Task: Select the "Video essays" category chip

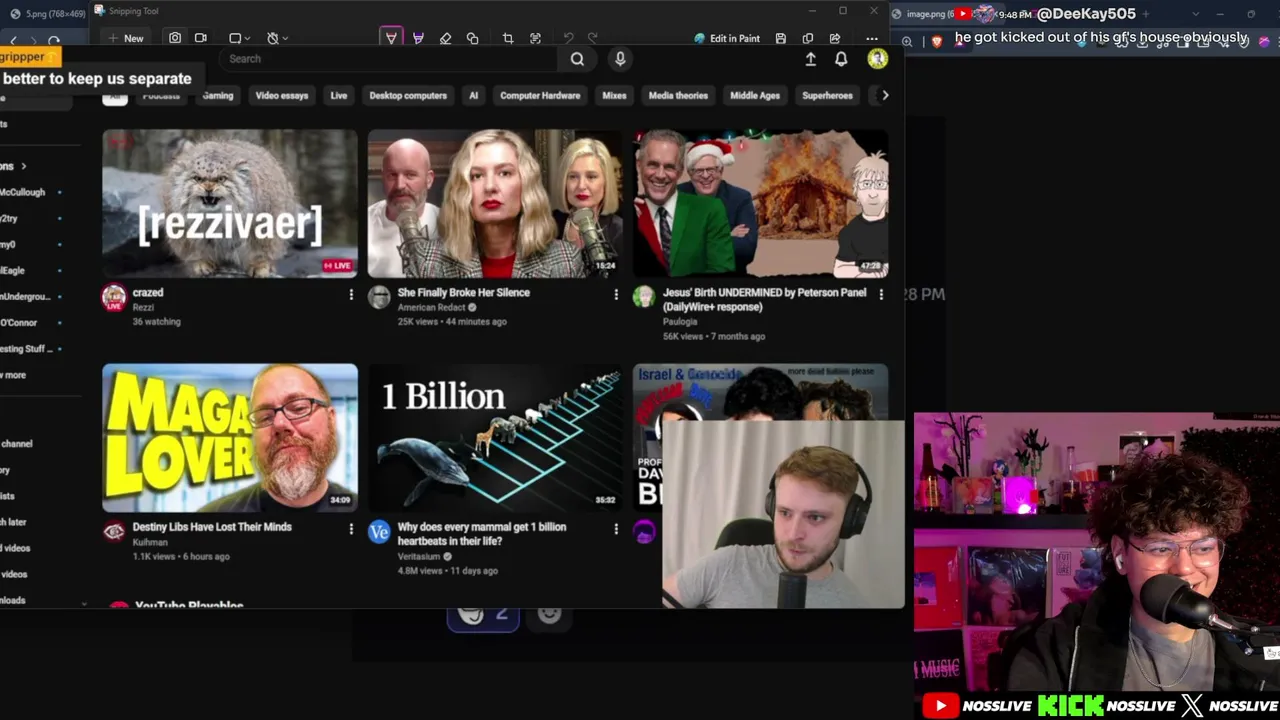Action: point(282,96)
